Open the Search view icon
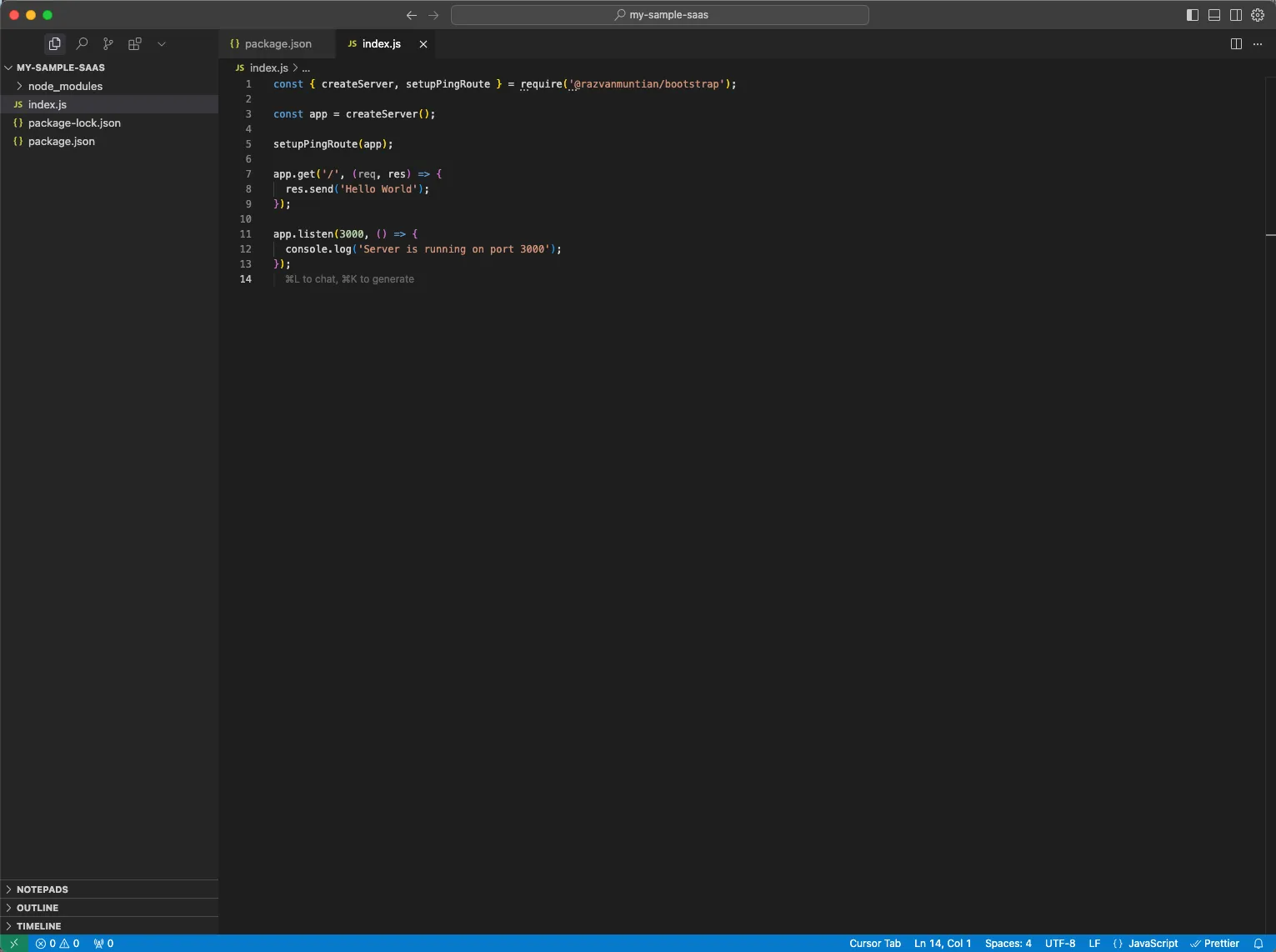1276x952 pixels. 82,43
